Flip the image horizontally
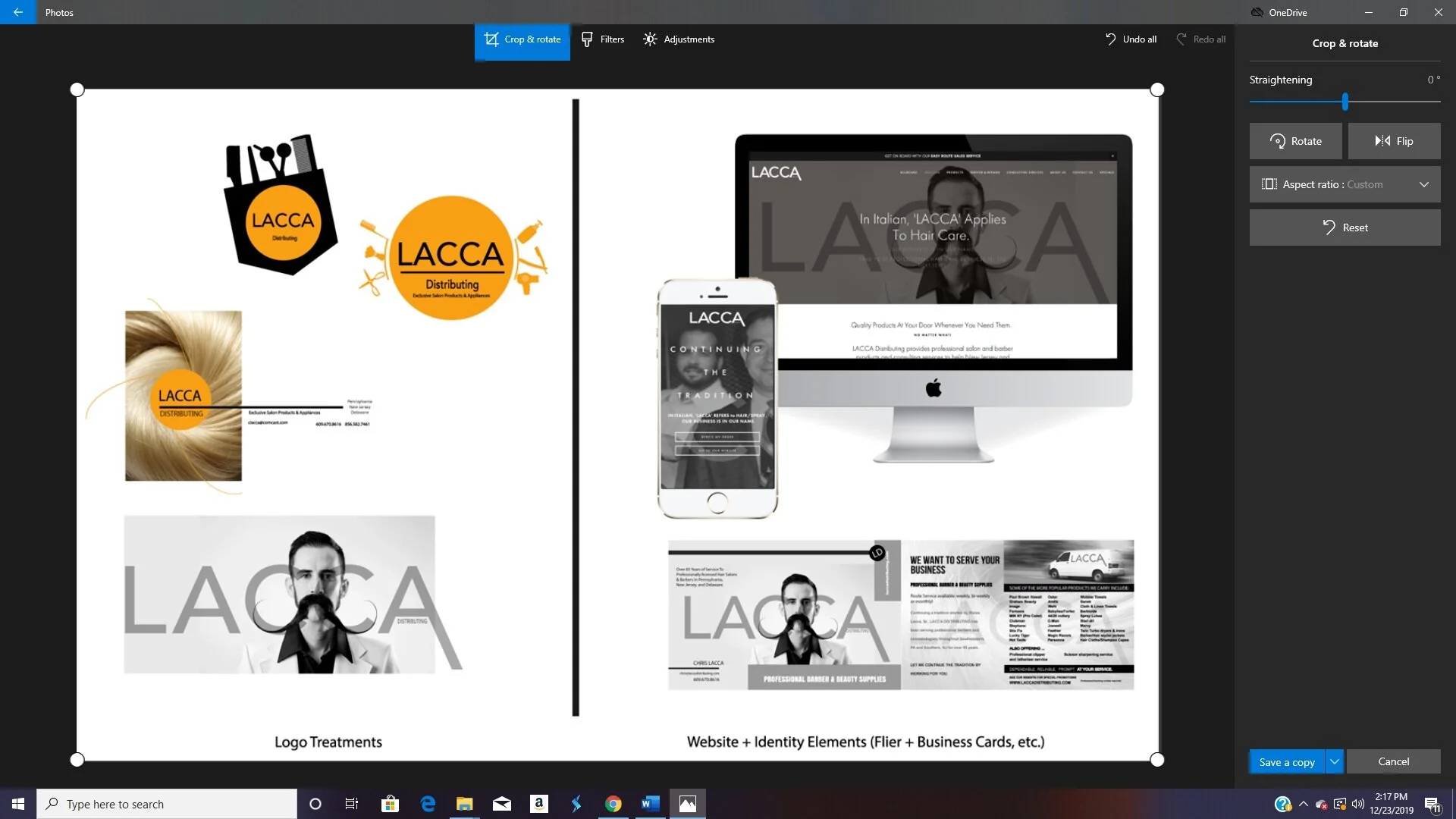 [1394, 141]
